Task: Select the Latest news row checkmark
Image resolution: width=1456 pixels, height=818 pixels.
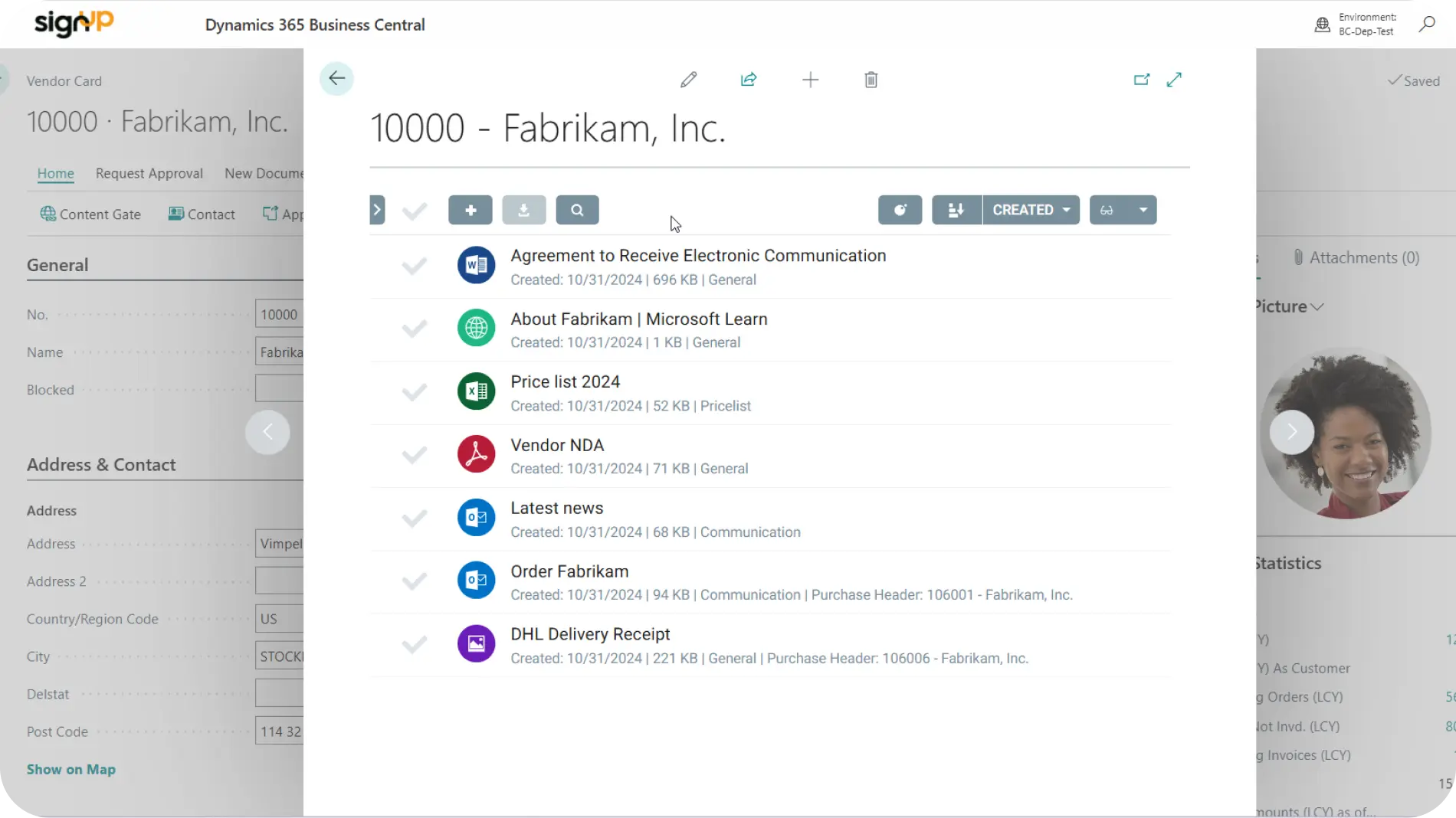Action: pyautogui.click(x=414, y=519)
